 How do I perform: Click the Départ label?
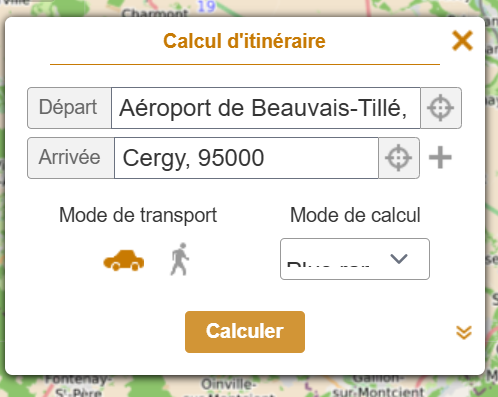[x=69, y=108]
